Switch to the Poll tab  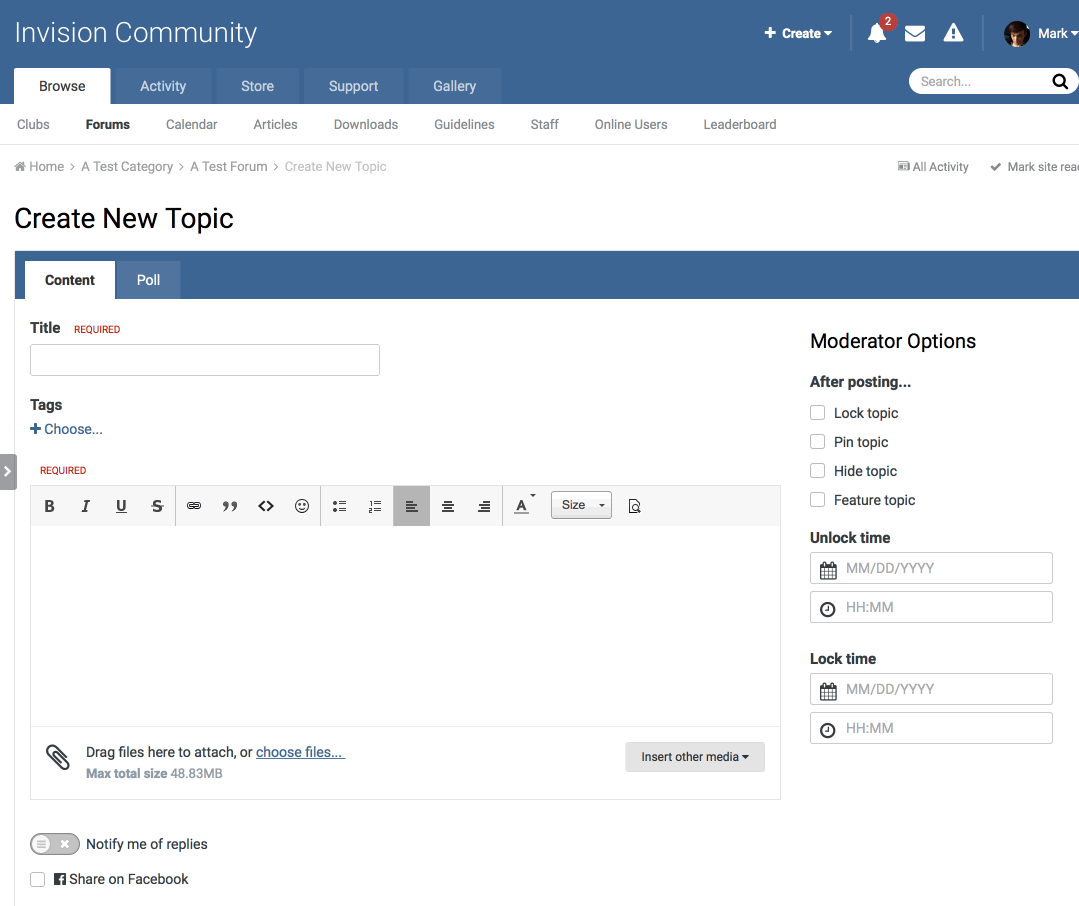[x=149, y=280]
